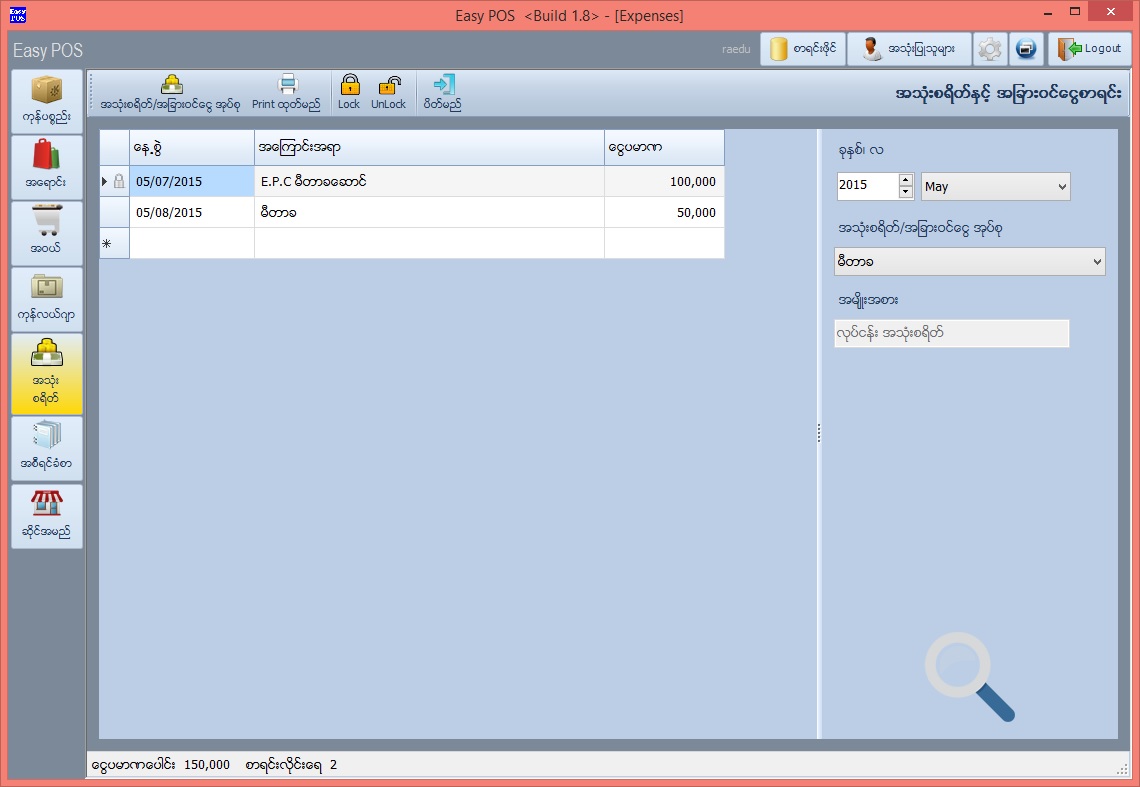Open the အသုံးပြုသူများ users panel
The height and width of the screenshot is (787, 1140).
(907, 48)
